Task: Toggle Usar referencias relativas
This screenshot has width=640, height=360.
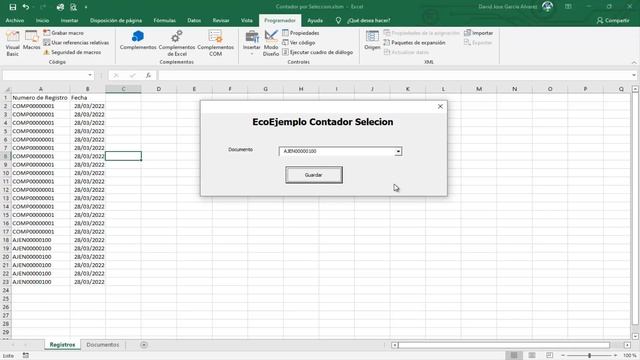Action: (x=76, y=42)
